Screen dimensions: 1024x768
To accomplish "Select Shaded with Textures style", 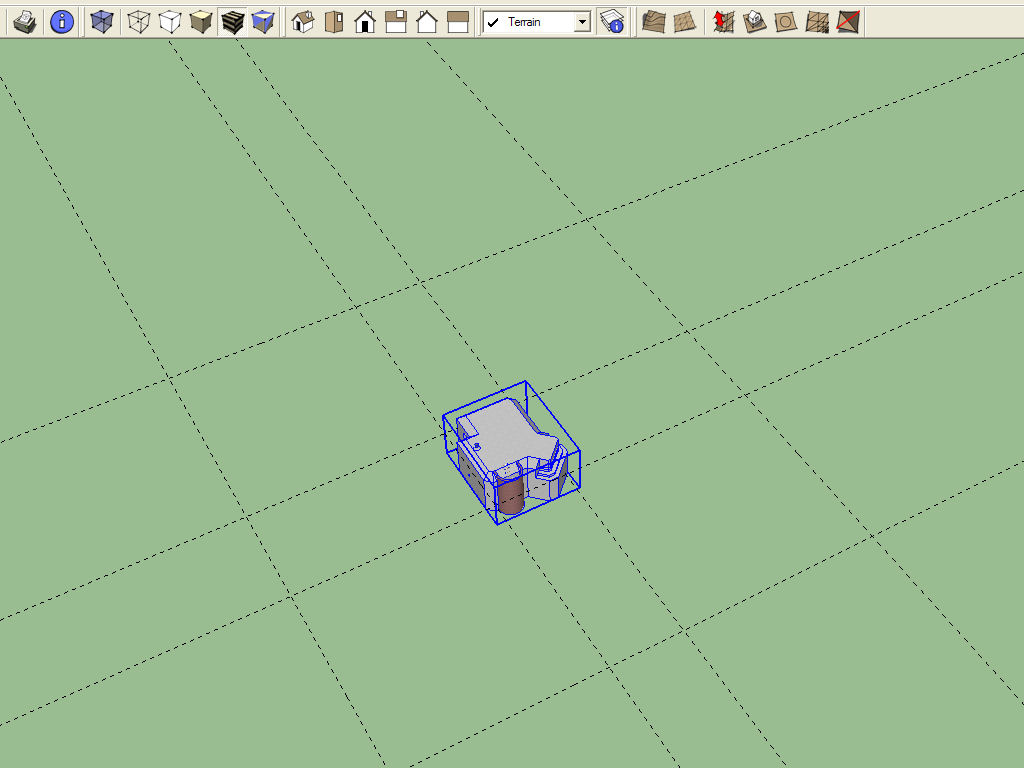I will tap(233, 22).
